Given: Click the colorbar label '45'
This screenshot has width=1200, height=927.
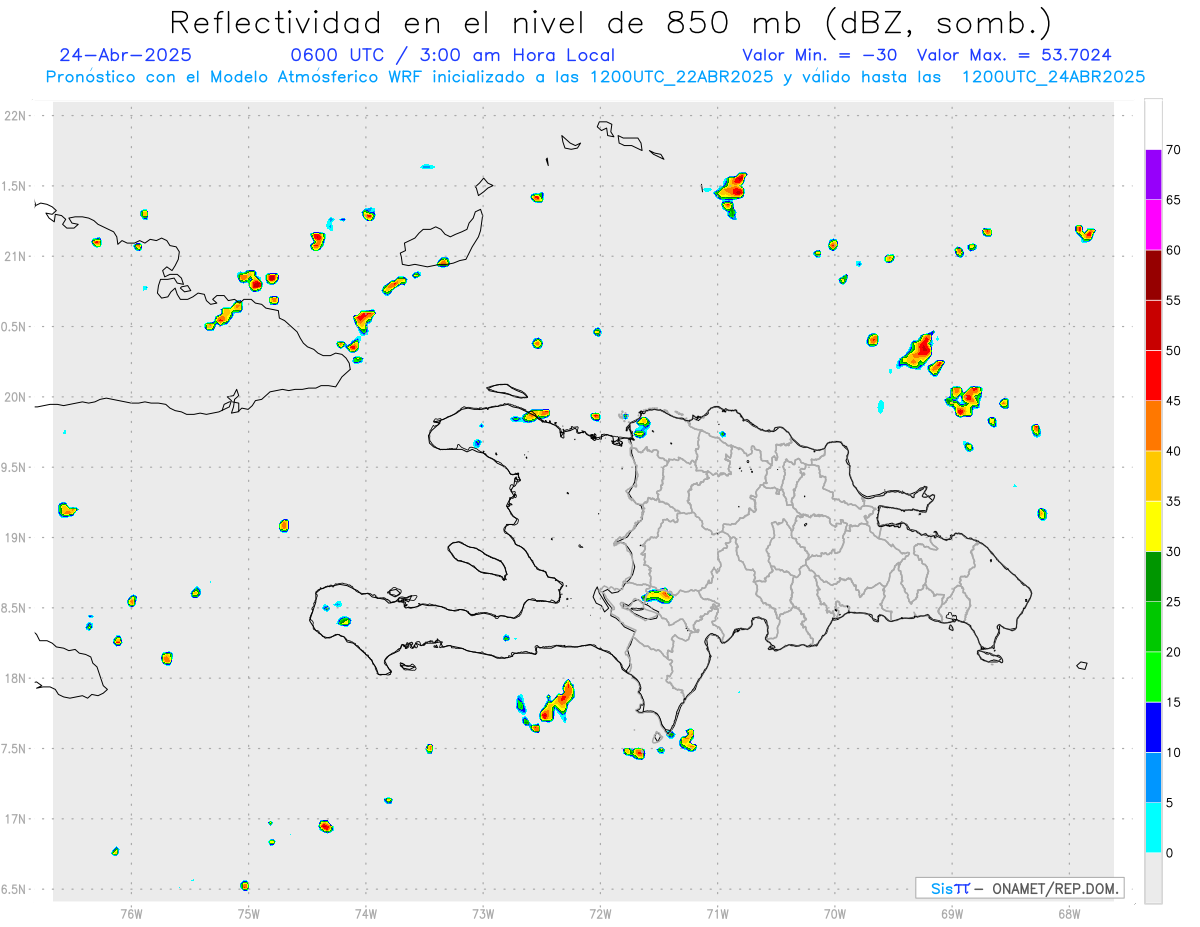Looking at the screenshot, I should click(x=1173, y=401).
